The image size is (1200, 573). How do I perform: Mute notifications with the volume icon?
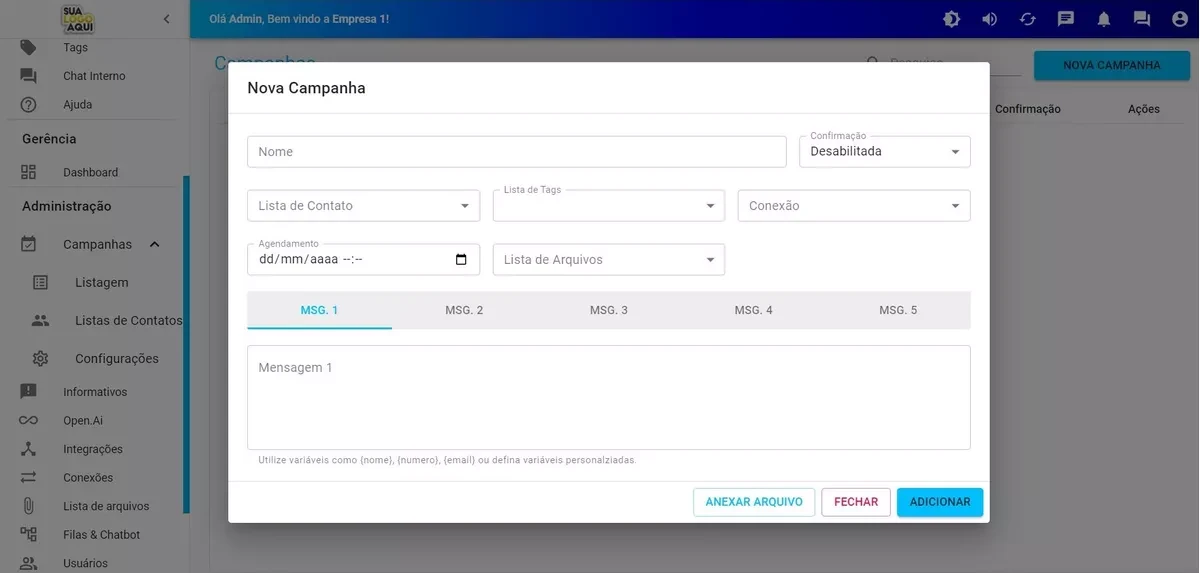[989, 19]
